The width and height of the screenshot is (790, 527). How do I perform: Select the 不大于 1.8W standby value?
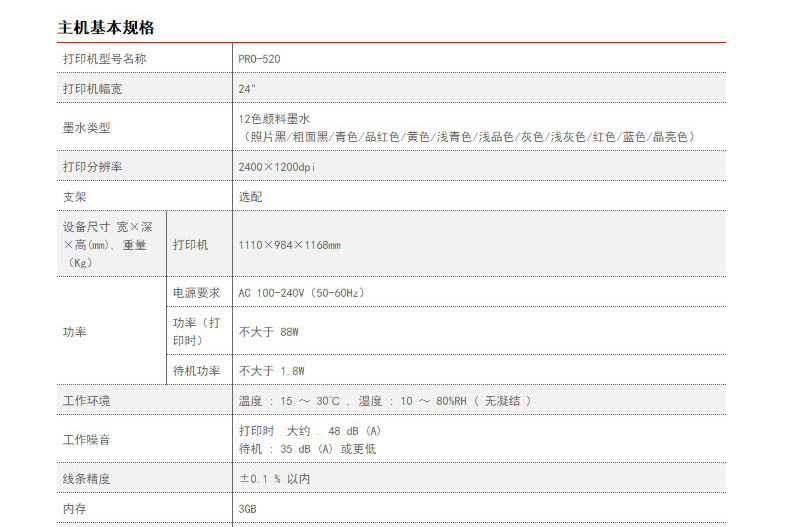click(271, 371)
